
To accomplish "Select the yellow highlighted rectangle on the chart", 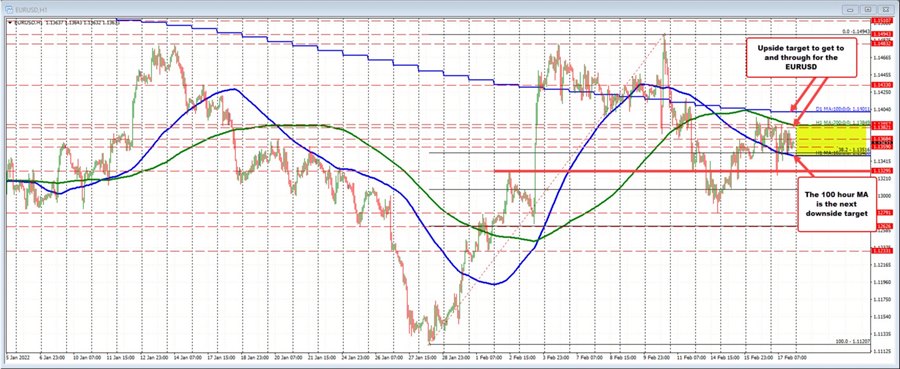I will pyautogui.click(x=831, y=139).
